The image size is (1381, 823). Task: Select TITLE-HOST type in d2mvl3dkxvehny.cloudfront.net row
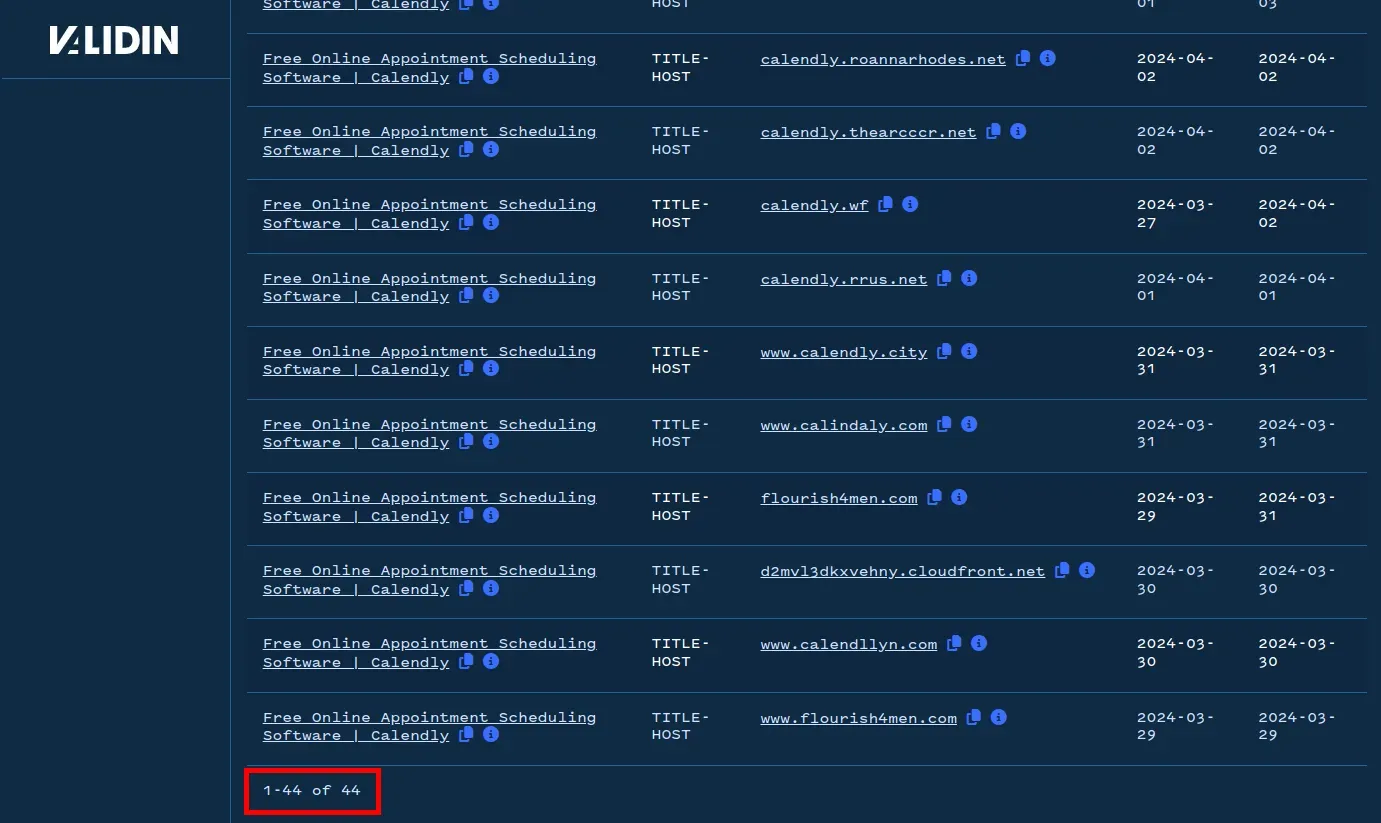(680, 579)
